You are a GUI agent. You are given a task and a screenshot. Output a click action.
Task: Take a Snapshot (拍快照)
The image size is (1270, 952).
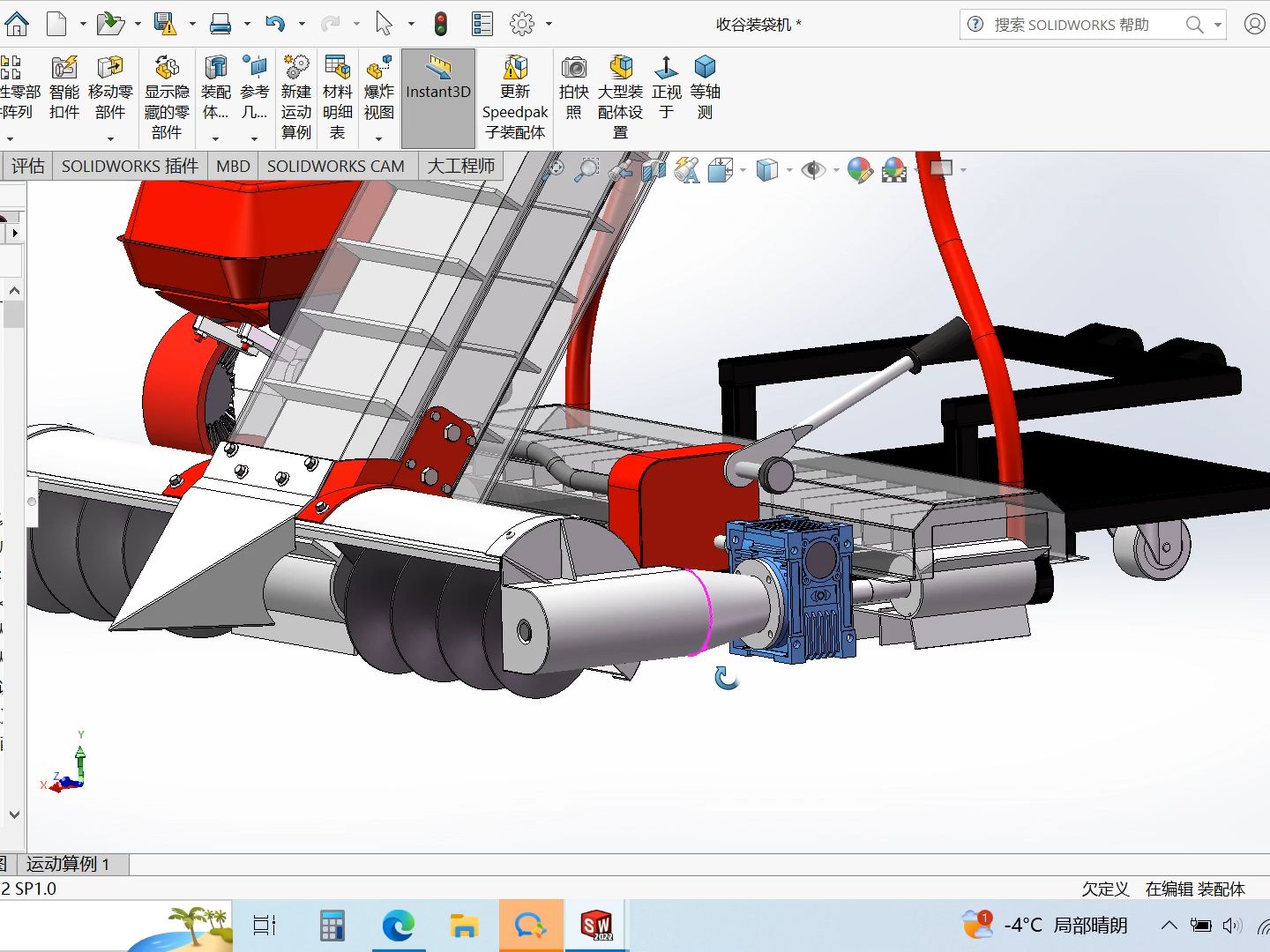574,88
